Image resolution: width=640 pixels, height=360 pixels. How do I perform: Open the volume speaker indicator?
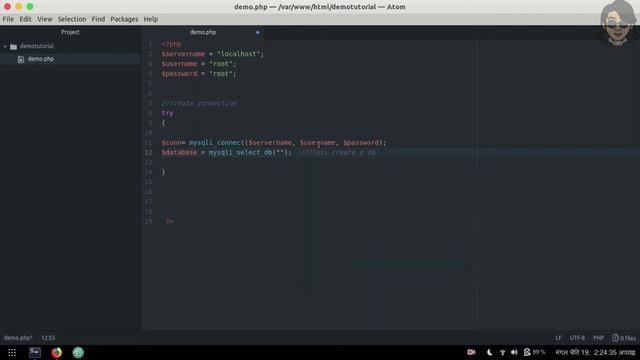point(514,352)
